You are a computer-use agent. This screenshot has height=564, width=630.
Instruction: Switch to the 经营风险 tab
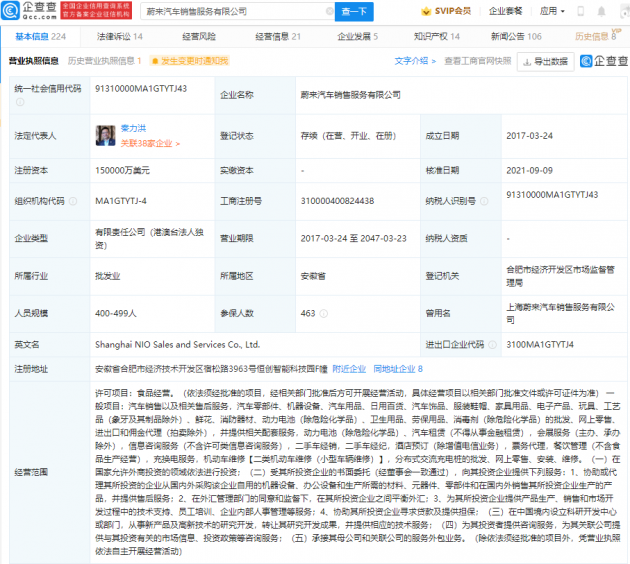coord(199,37)
